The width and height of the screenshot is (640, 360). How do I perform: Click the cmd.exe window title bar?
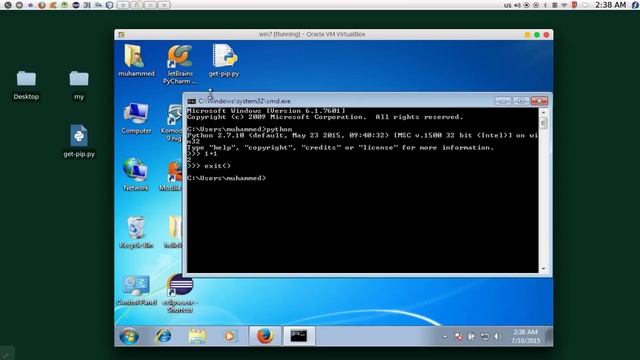[339, 101]
